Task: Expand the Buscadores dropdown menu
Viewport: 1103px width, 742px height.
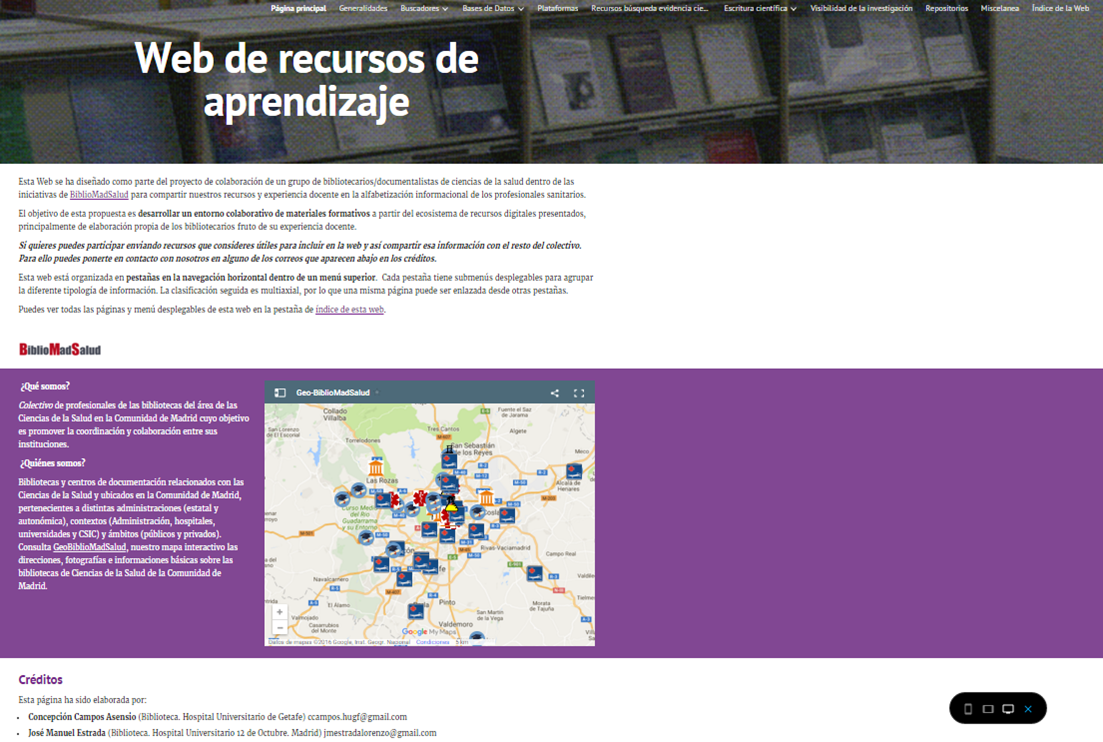Action: (x=424, y=8)
